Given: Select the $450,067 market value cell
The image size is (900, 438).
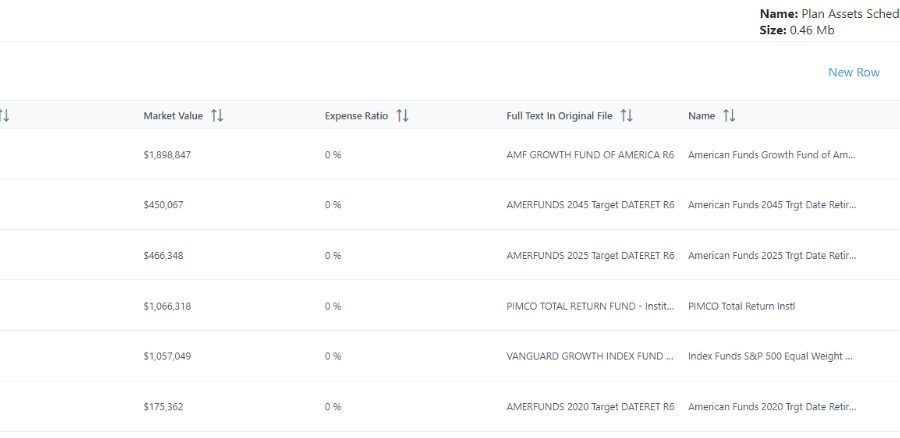Looking at the screenshot, I should point(163,205).
